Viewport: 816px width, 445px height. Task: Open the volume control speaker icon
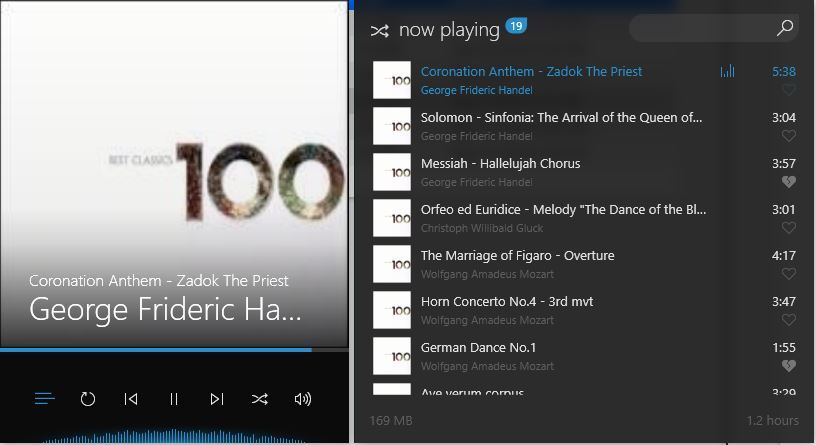[x=303, y=399]
